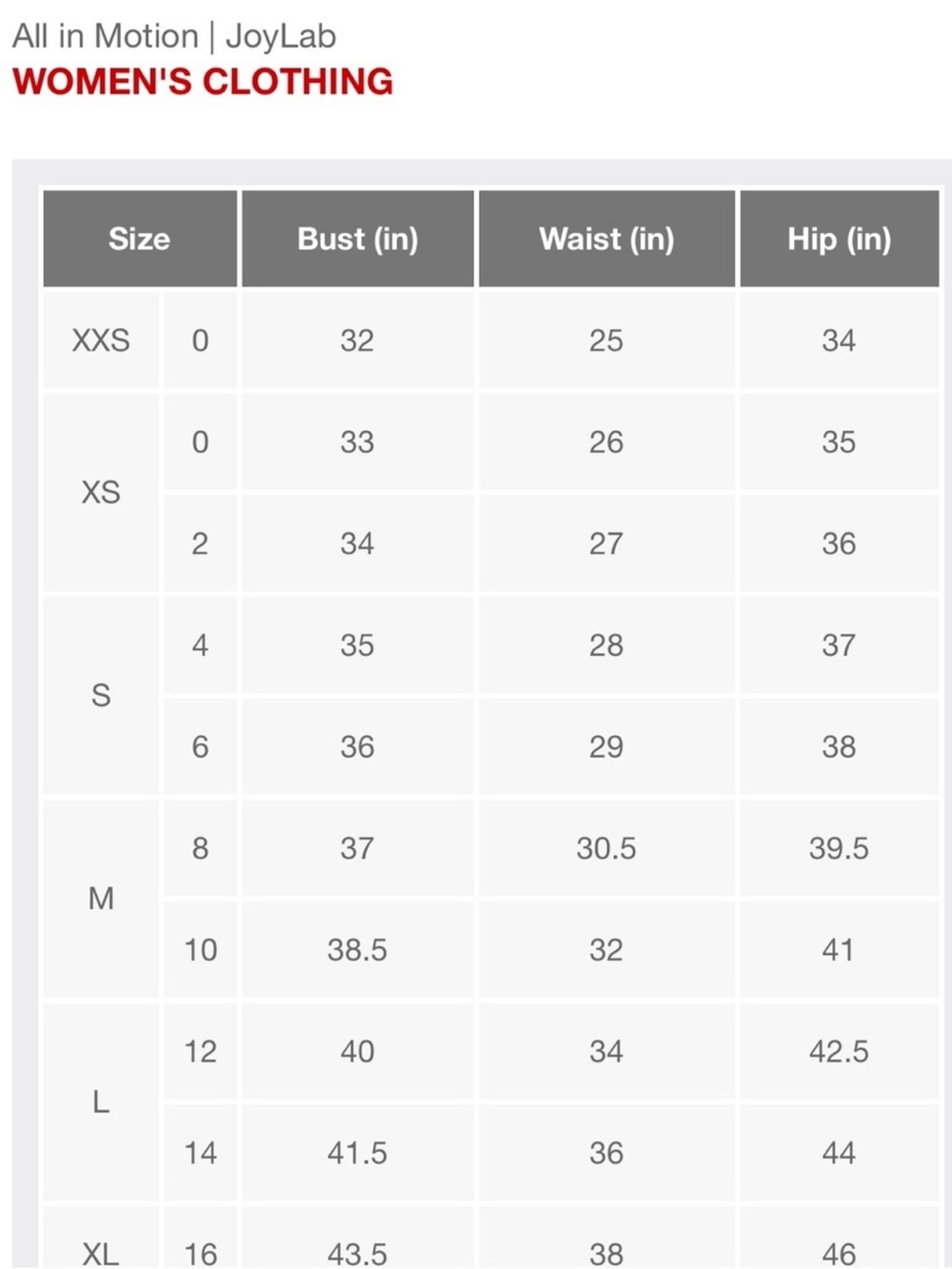Screen dimensions: 952x1269
Task: Click the 30.5 waist value cell
Action: tap(606, 848)
